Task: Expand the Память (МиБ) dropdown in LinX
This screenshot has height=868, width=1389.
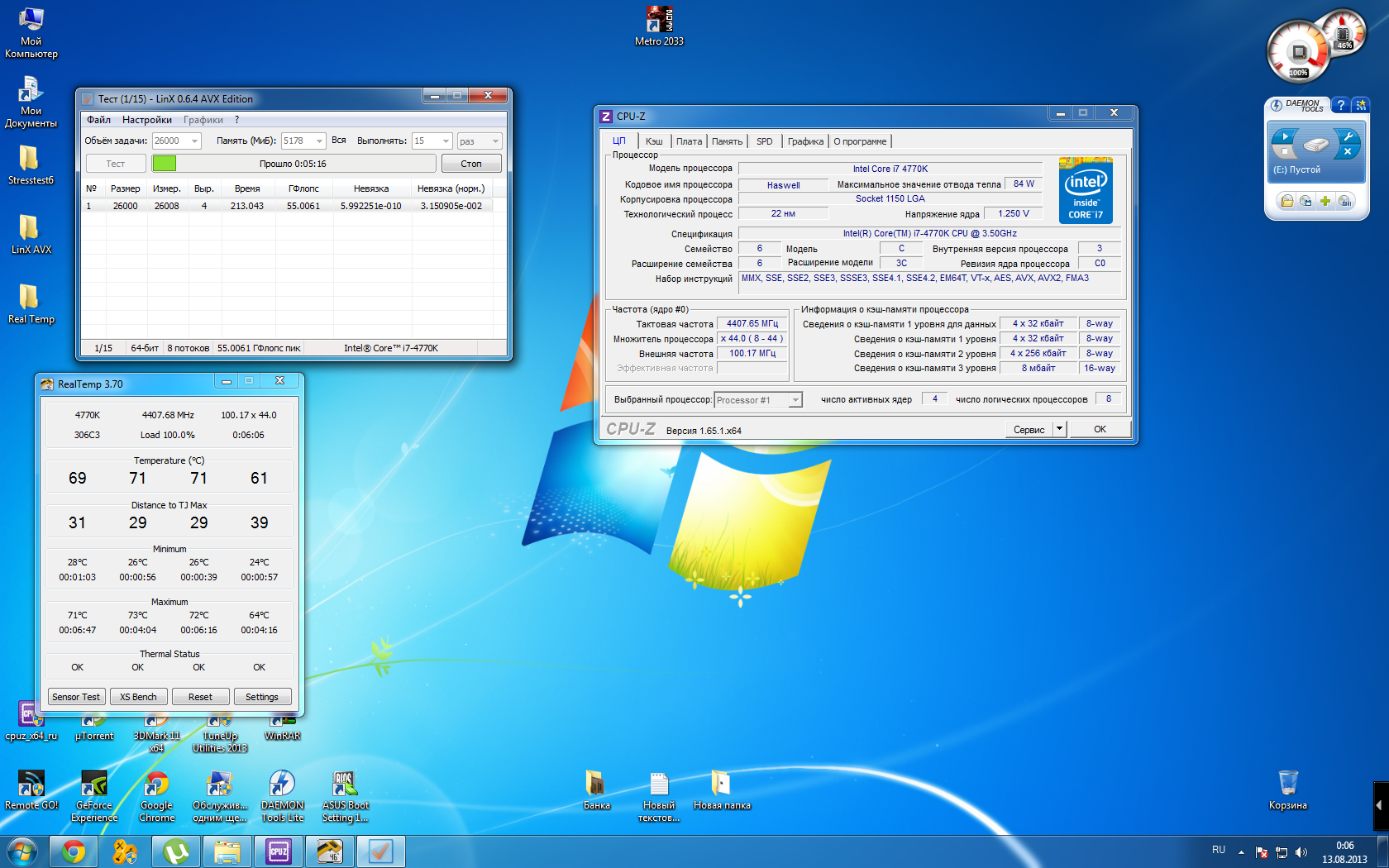Action: click(320, 141)
